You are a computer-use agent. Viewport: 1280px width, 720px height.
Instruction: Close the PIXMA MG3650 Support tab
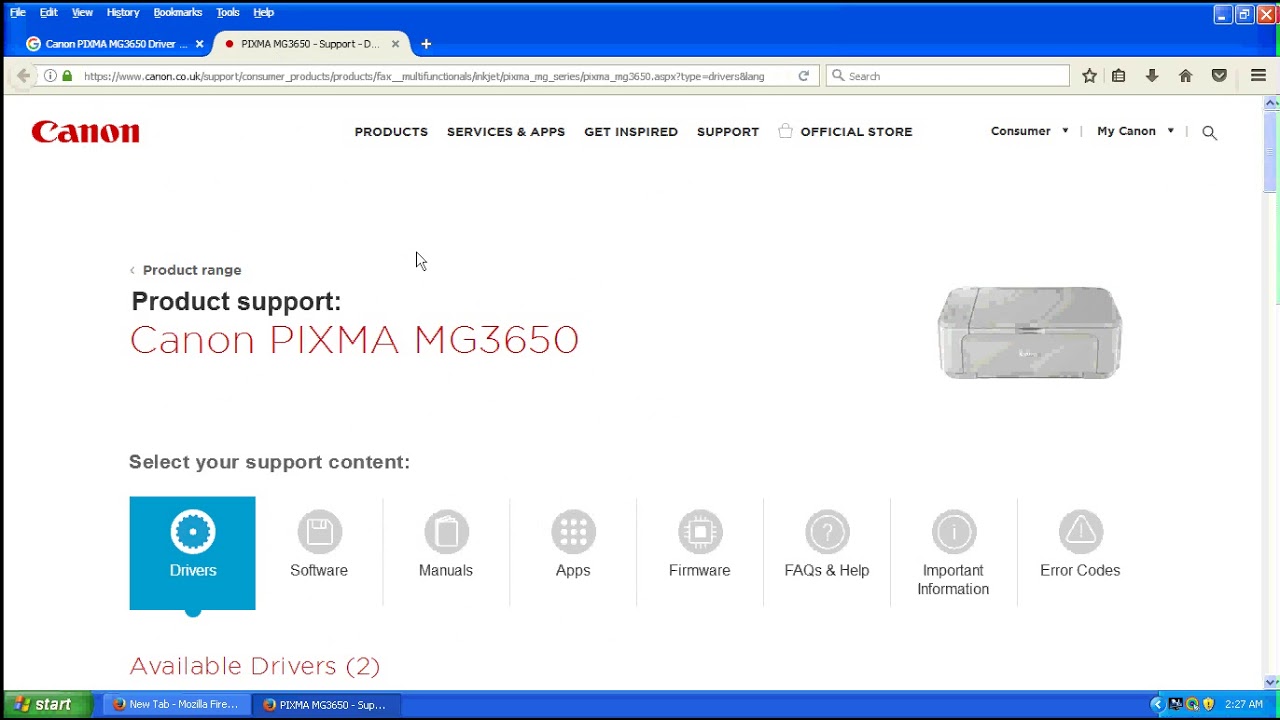(395, 44)
